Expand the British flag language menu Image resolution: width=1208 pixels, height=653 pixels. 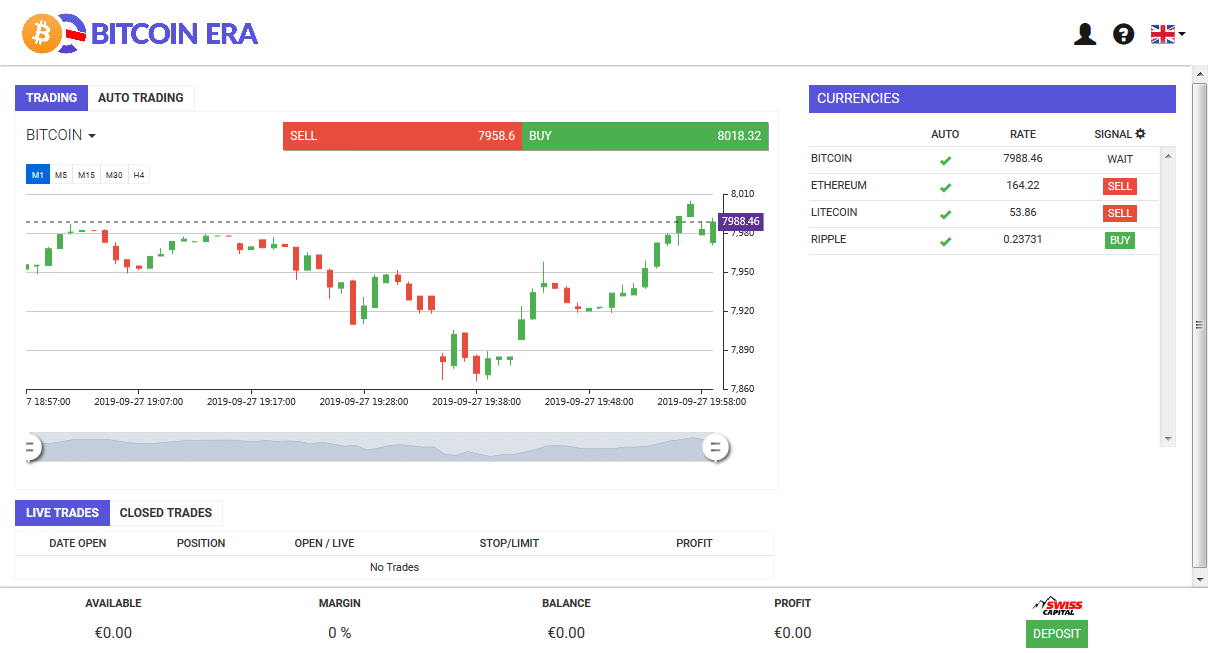[x=1166, y=33]
